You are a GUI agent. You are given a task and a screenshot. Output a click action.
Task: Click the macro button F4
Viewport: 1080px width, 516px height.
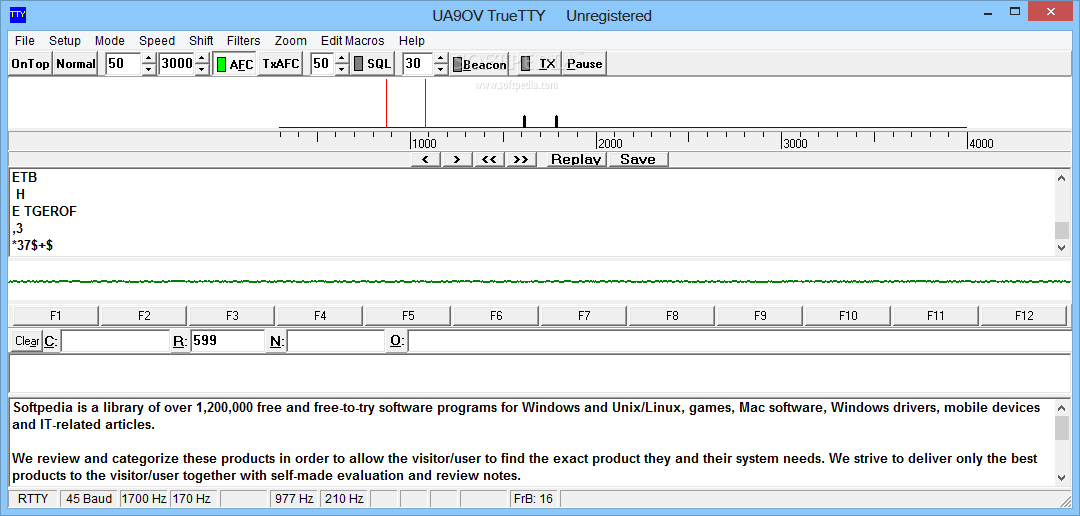tap(320, 316)
